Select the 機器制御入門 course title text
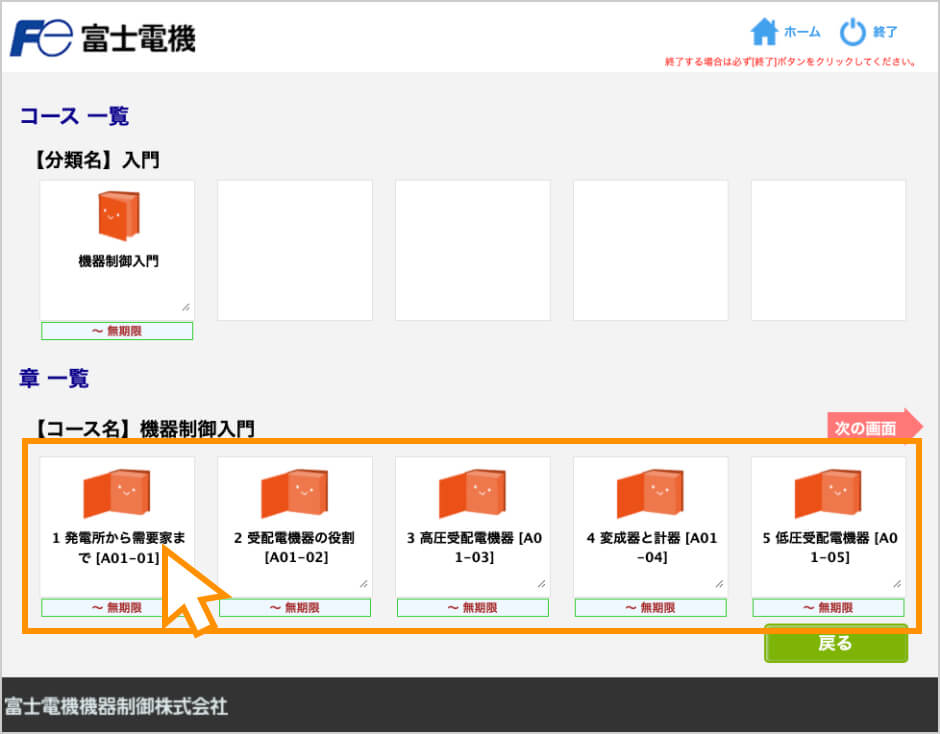Viewport: 940px width, 734px height. click(x=119, y=261)
